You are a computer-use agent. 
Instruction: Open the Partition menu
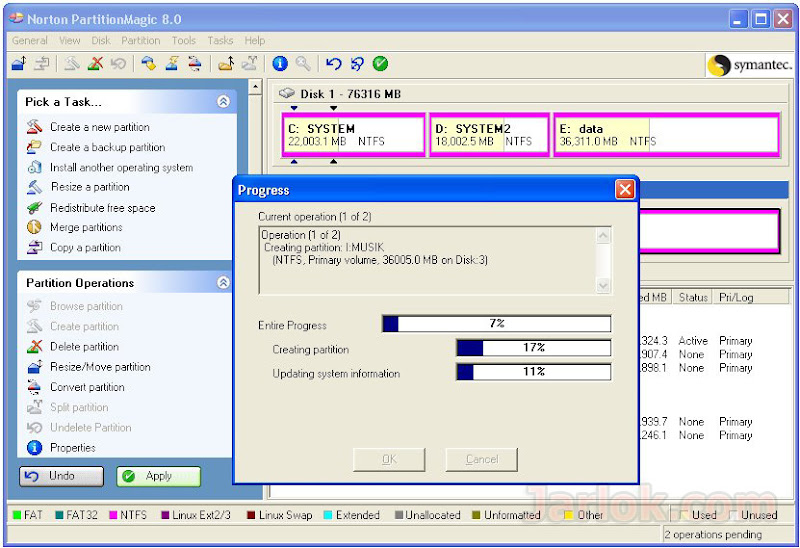click(140, 40)
